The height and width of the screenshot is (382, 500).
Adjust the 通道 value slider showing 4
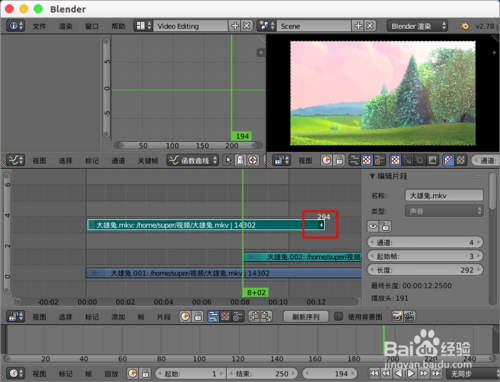[425, 242]
